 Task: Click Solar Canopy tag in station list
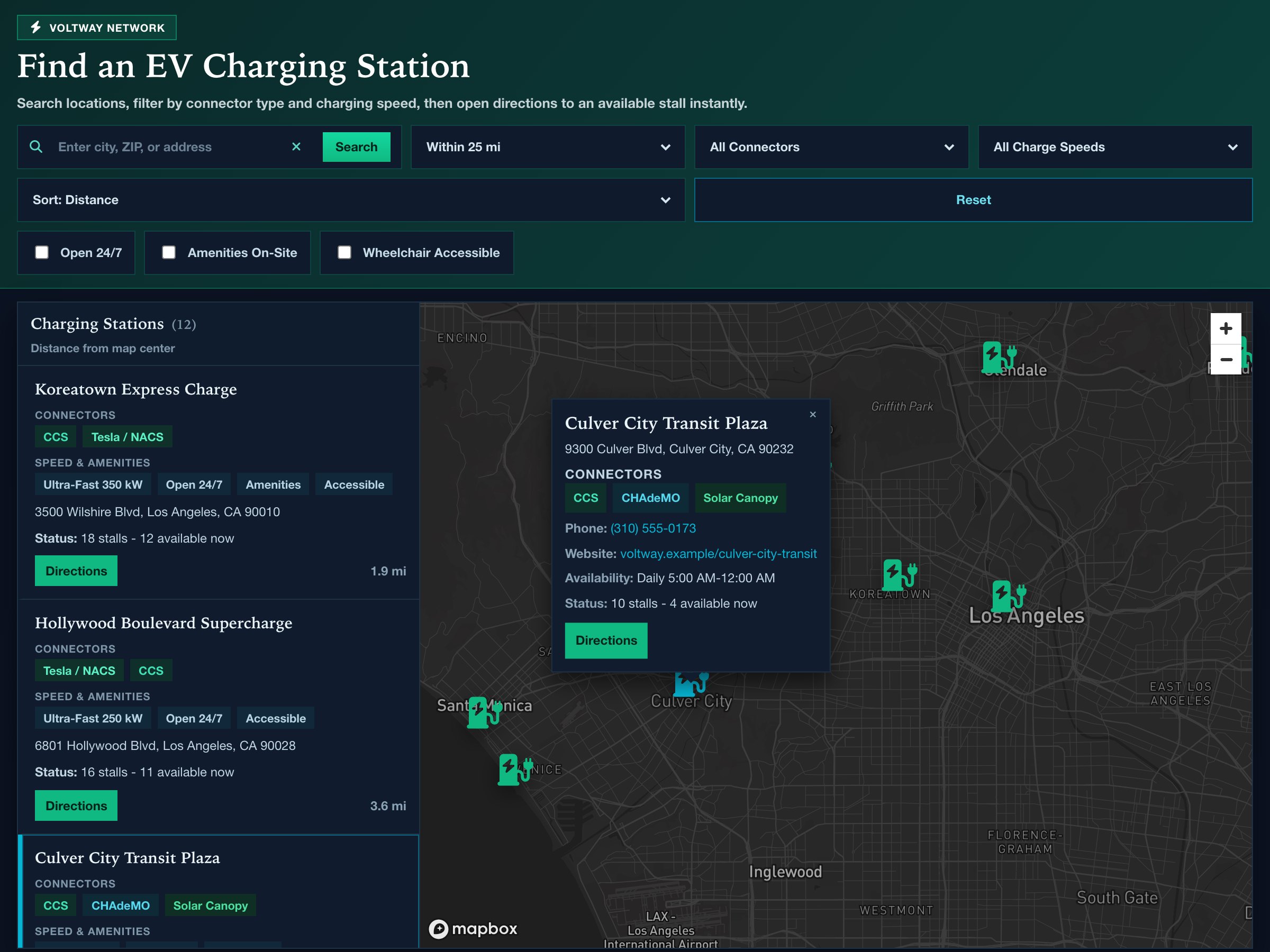click(211, 905)
